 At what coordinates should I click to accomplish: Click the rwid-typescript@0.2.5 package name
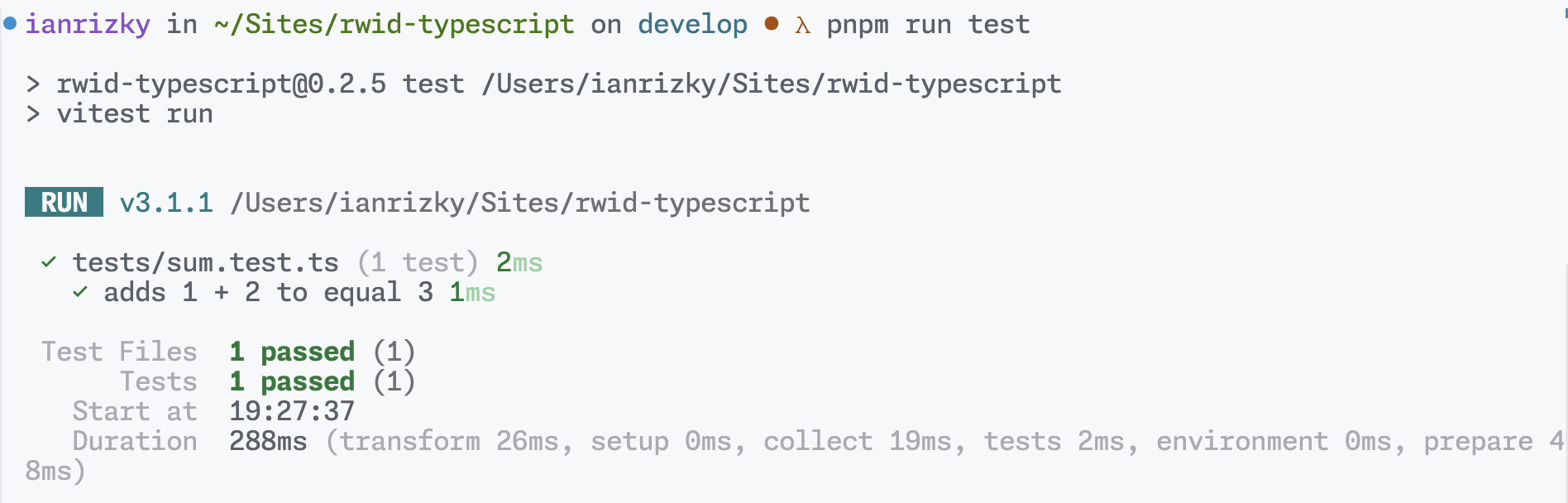(x=222, y=84)
